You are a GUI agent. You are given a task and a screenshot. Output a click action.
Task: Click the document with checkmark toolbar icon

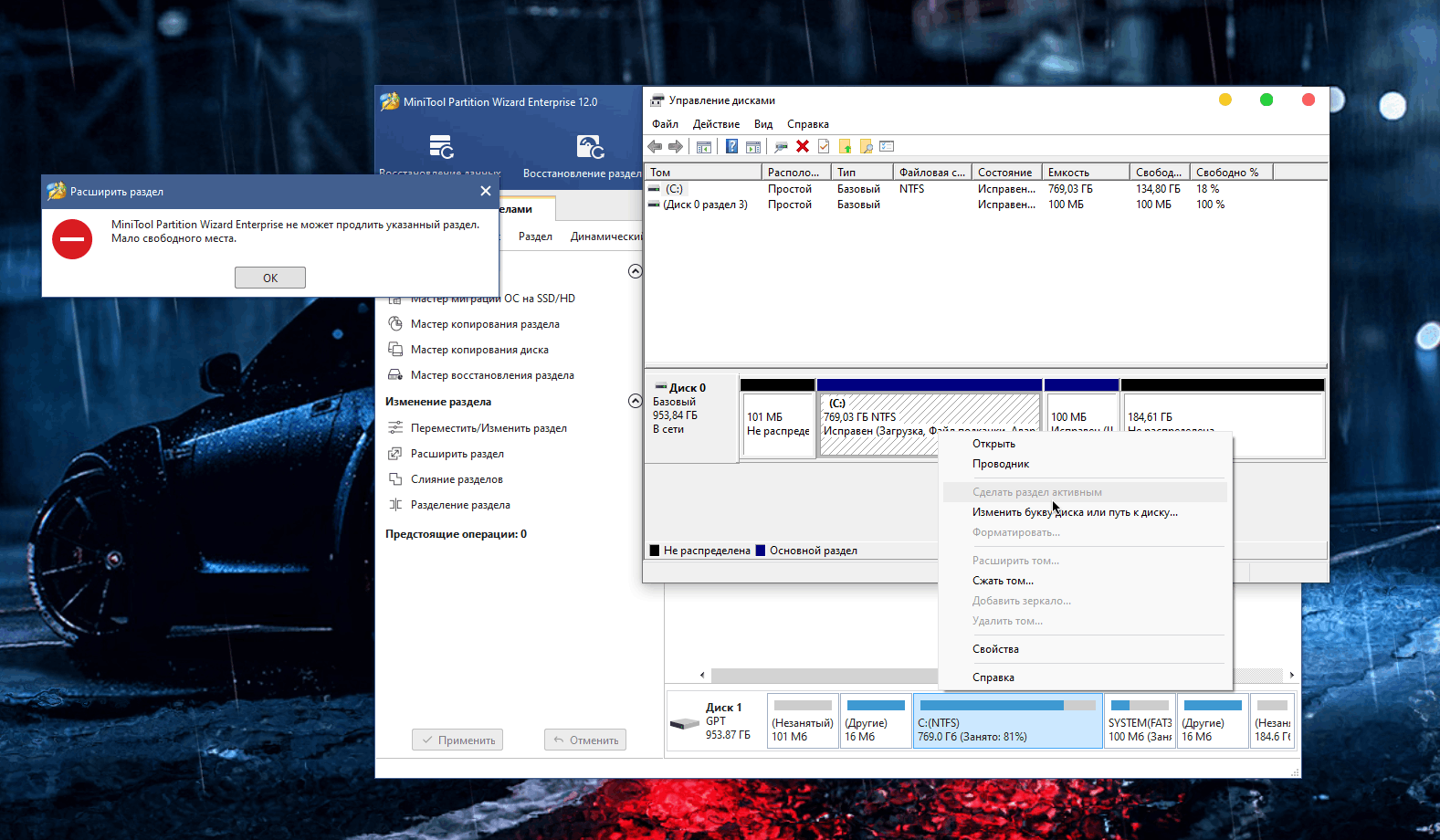(x=824, y=146)
